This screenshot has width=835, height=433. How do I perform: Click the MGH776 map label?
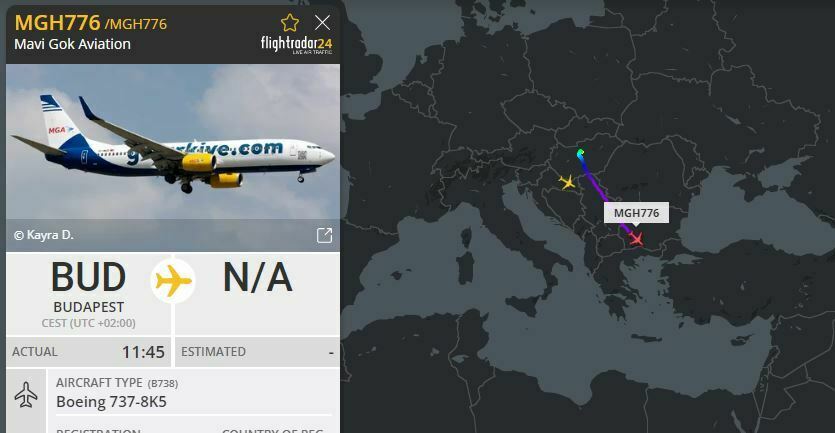click(x=636, y=213)
